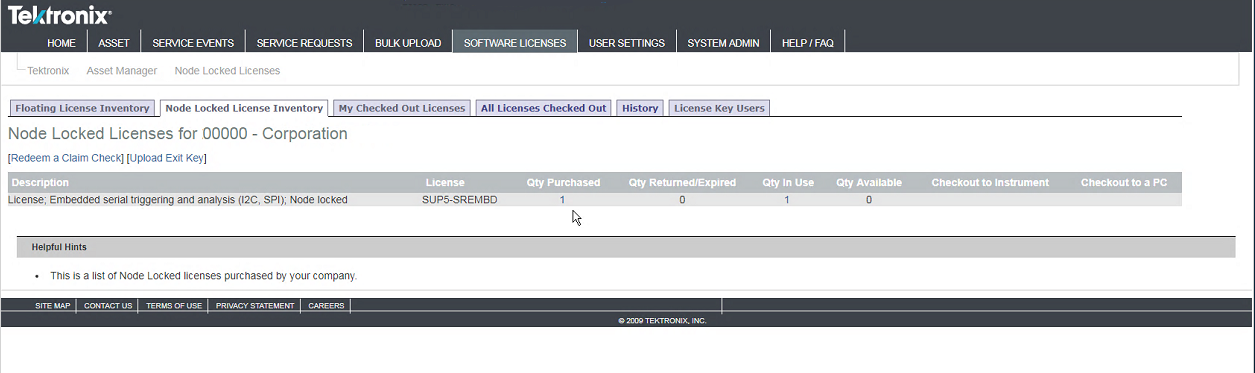This screenshot has height=373, width=1255.
Task: Click 2009 TEKTRONIX, INC. copyright text
Action: 662,321
